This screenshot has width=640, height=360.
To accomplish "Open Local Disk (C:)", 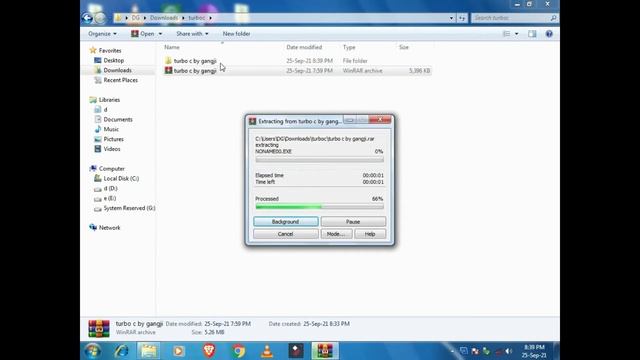I will point(121,178).
